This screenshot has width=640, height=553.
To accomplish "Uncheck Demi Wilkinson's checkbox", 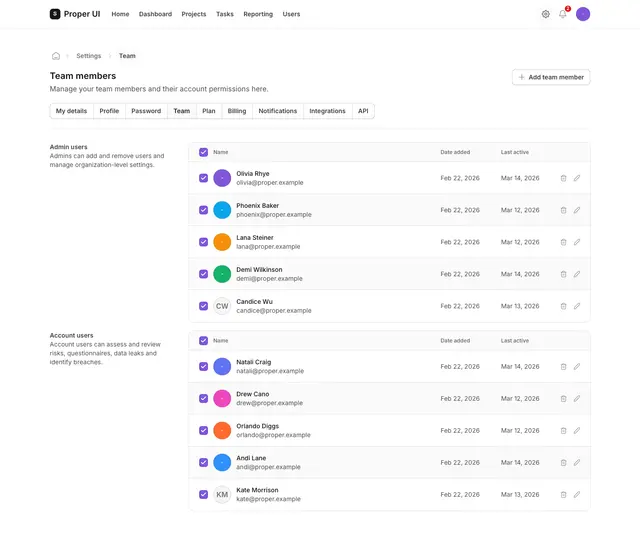I will pos(203,274).
